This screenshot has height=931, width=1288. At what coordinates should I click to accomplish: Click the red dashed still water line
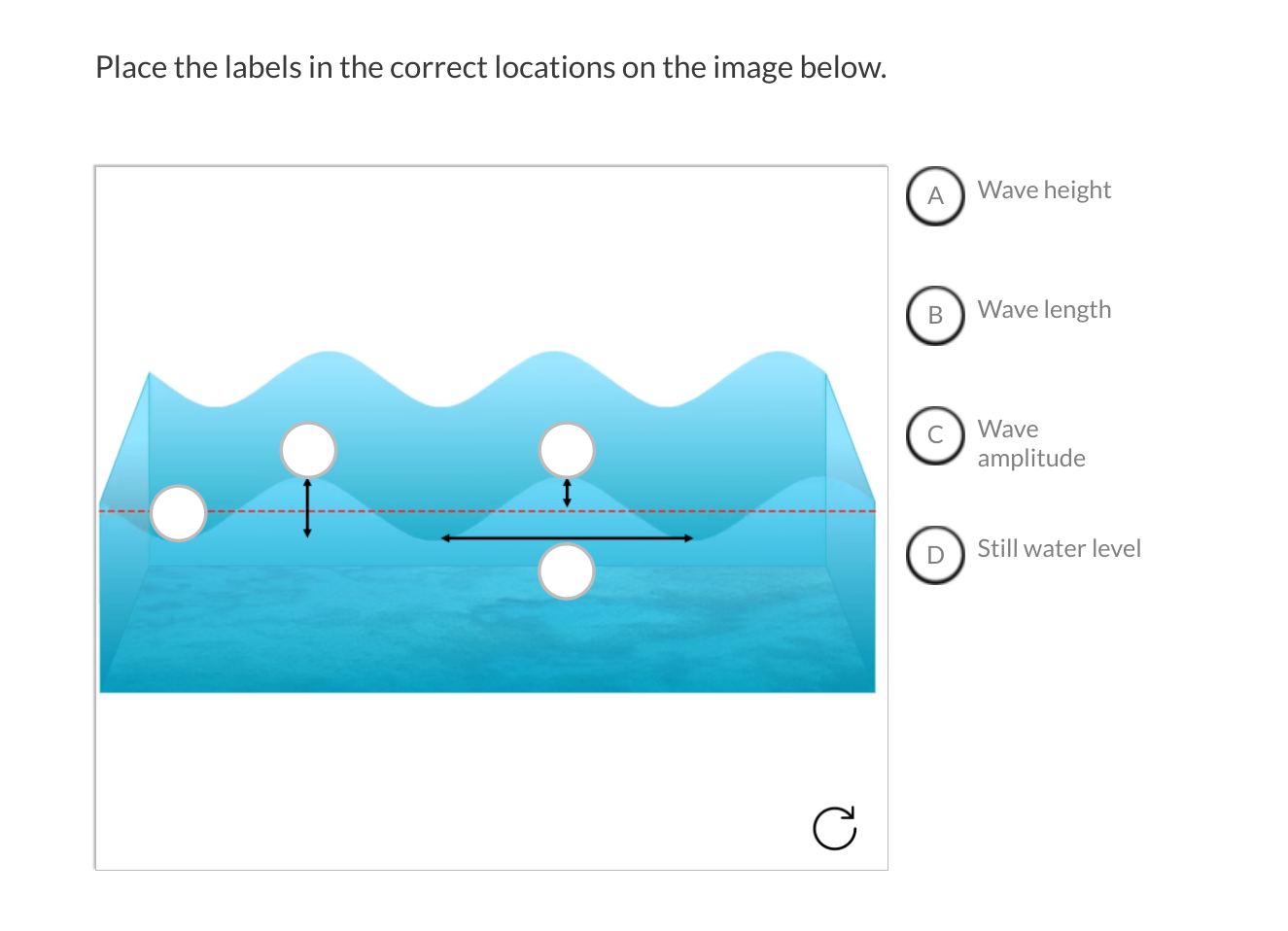click(487, 510)
